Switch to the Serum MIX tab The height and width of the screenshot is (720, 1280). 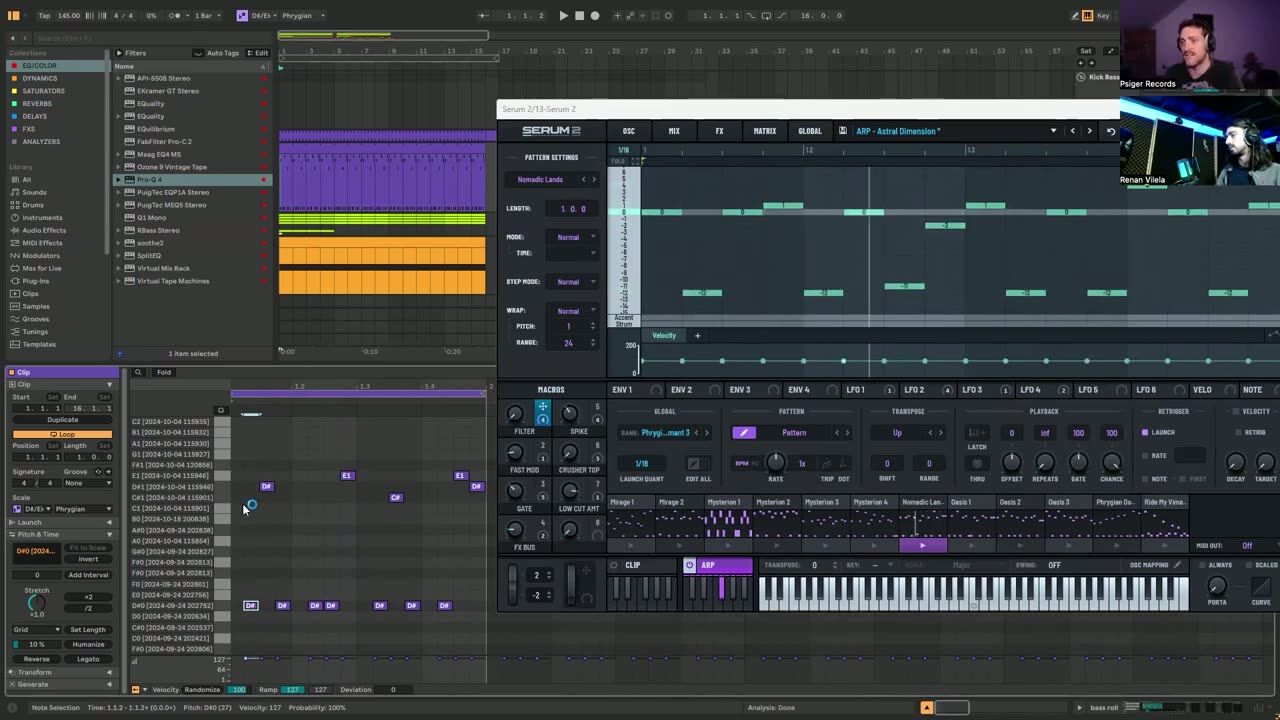pyautogui.click(x=674, y=131)
